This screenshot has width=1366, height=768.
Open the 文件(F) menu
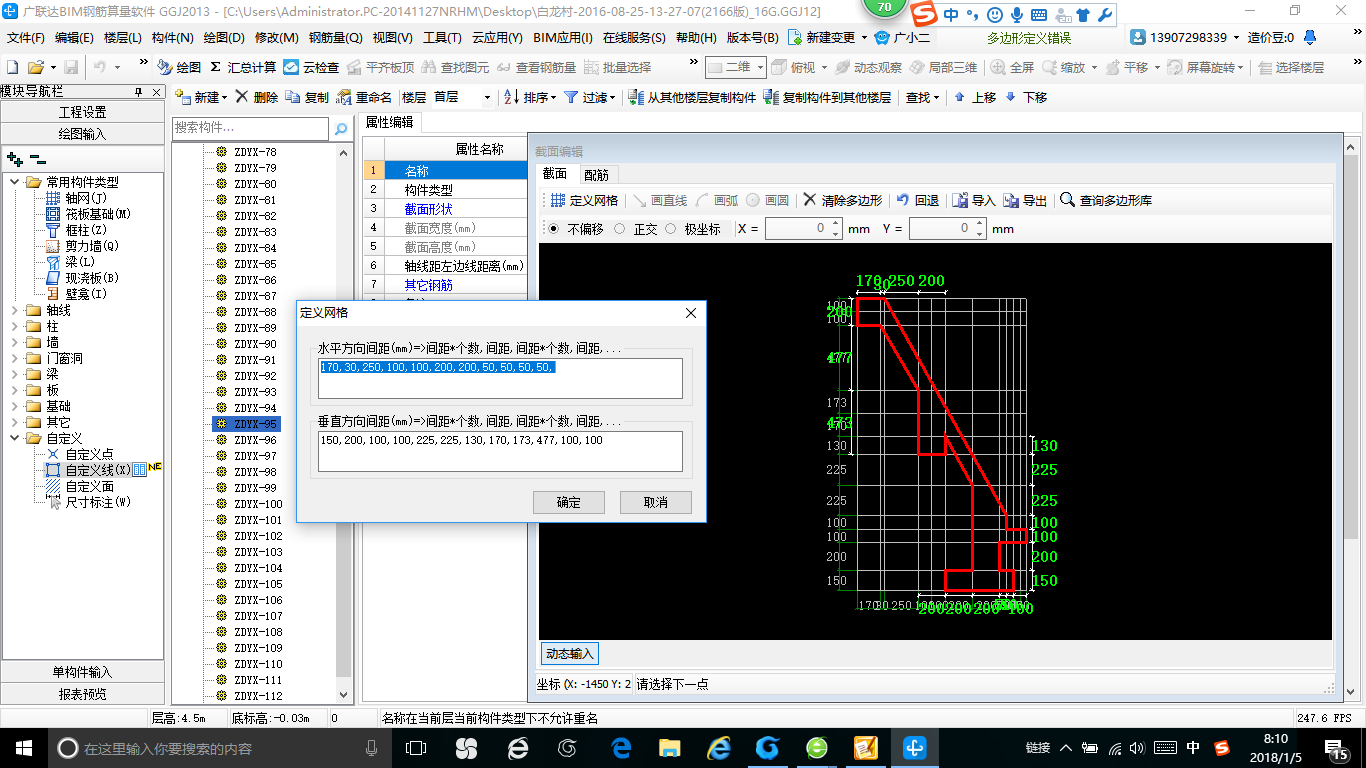pyautogui.click(x=26, y=38)
